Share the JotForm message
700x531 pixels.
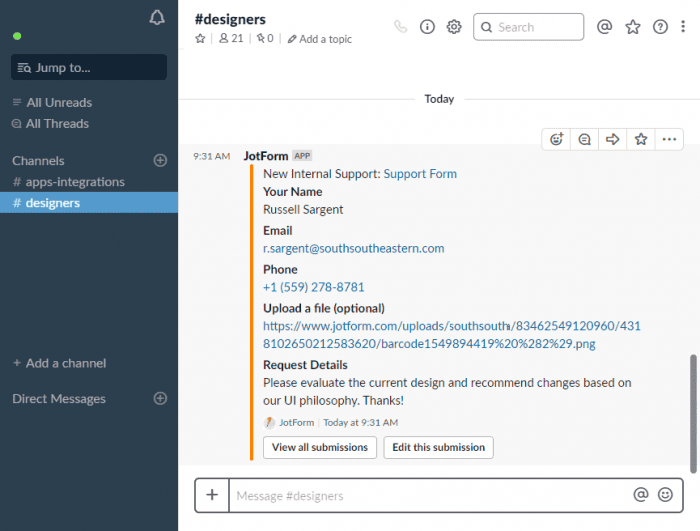coord(613,140)
